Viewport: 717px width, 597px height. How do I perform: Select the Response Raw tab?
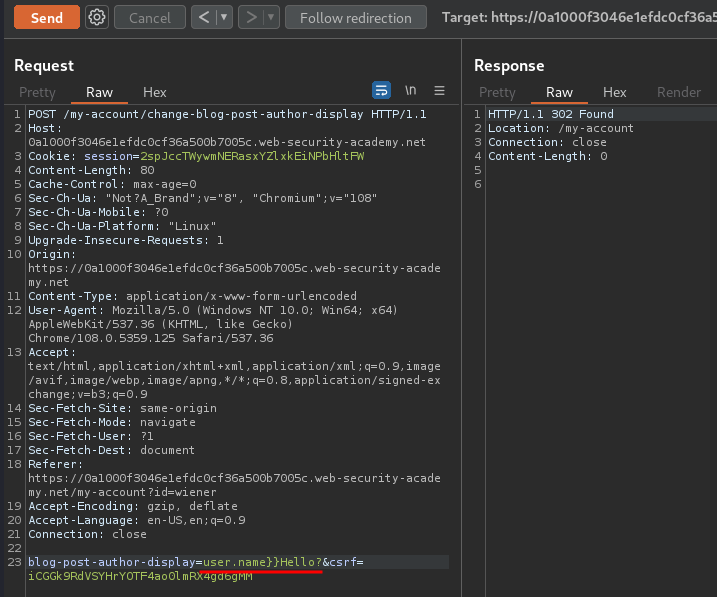(x=559, y=92)
